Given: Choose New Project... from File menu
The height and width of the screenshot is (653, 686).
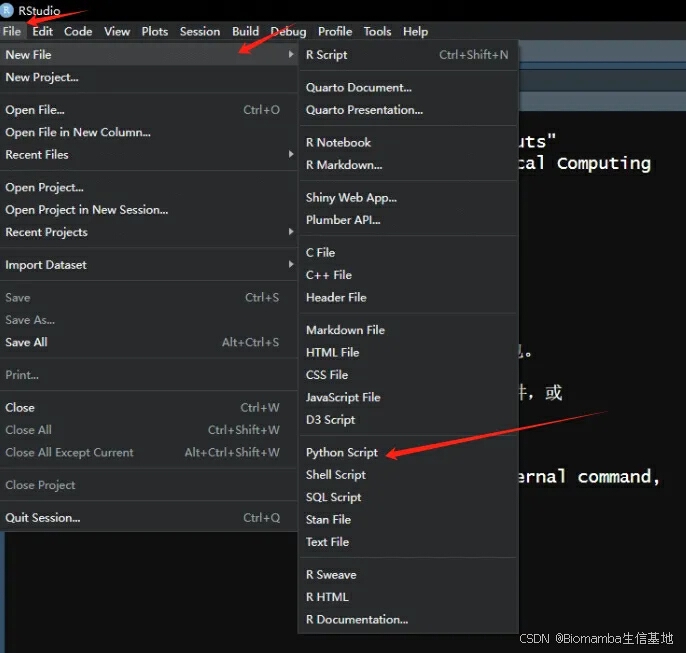Looking at the screenshot, I should coord(149,77).
